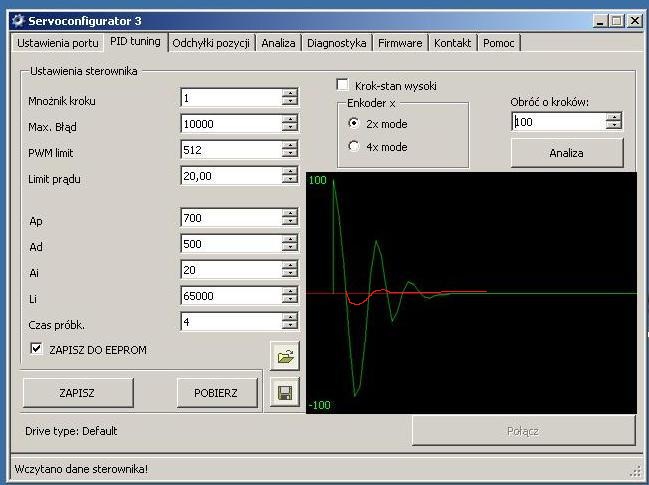Open the Kontakt tab

click(452, 43)
